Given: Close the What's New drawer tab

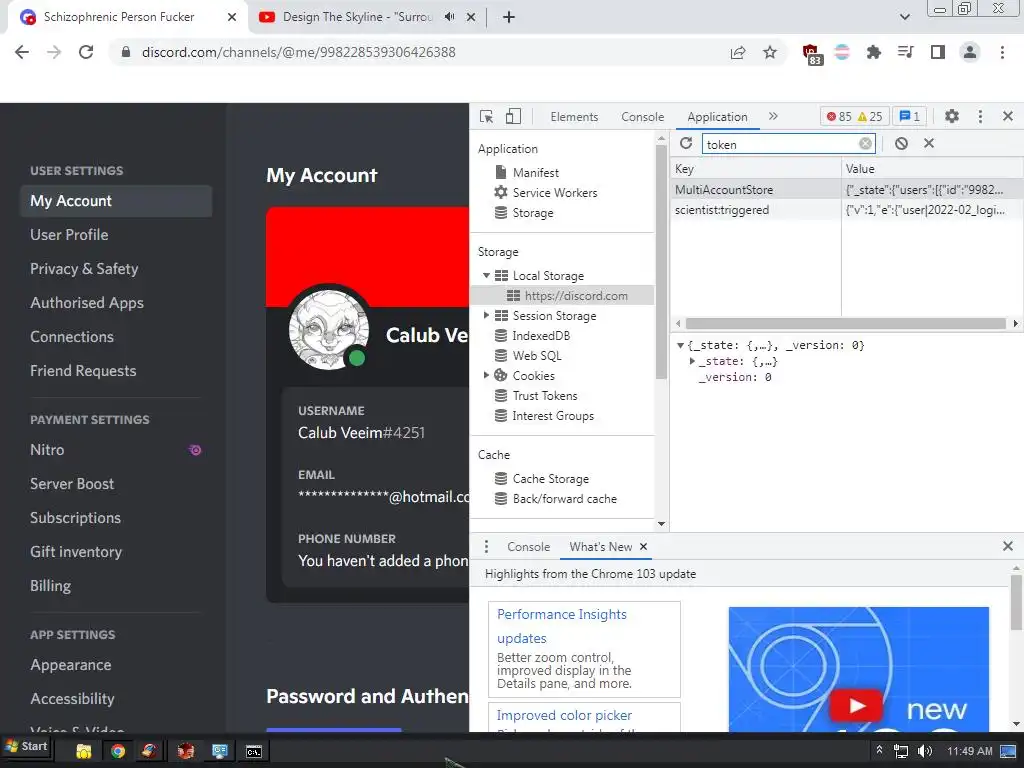Looking at the screenshot, I should (643, 547).
